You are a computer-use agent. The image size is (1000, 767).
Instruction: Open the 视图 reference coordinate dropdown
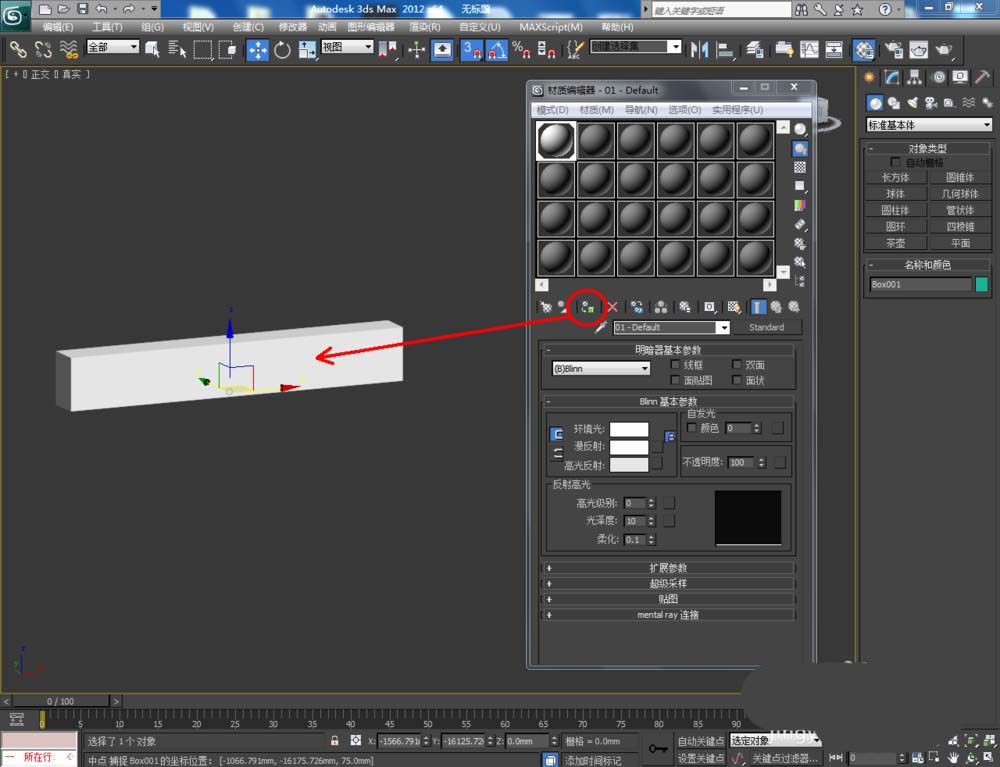point(347,47)
